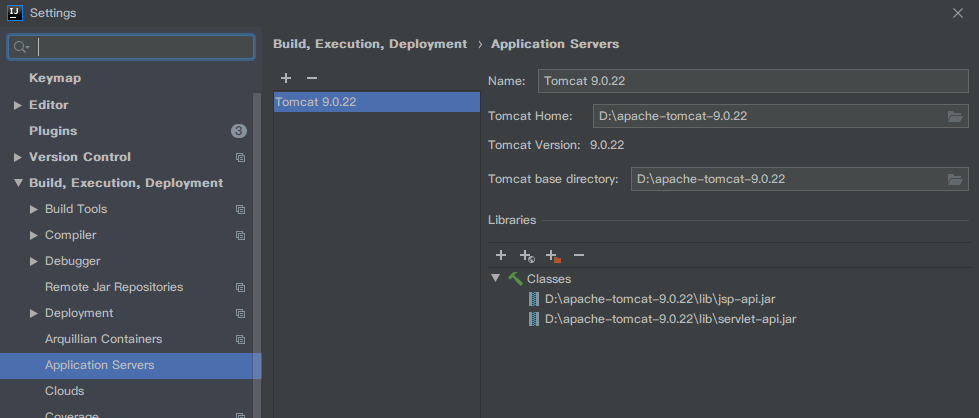The height and width of the screenshot is (418, 979).
Task: Expand the Debugger node
Action: tap(34, 261)
